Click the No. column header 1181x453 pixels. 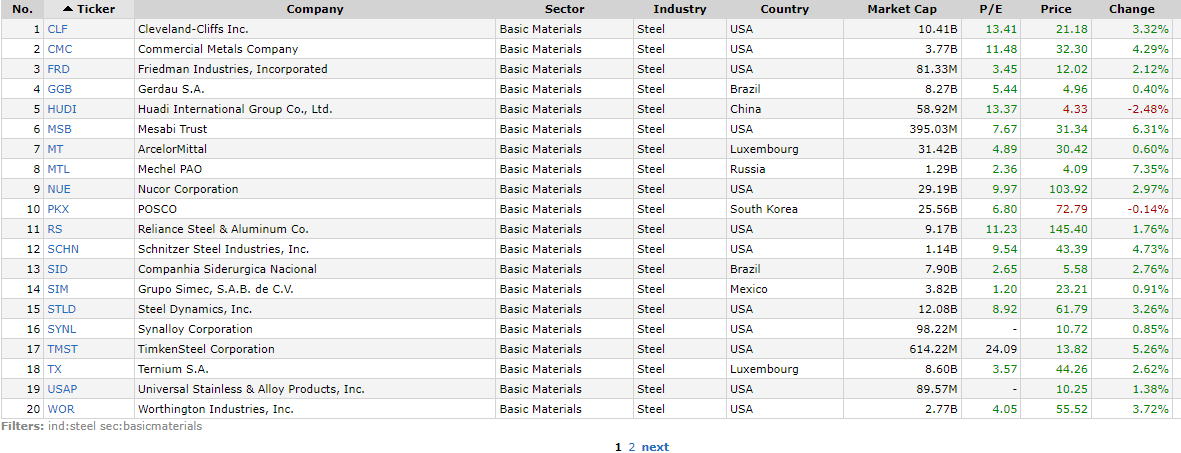pyautogui.click(x=22, y=9)
